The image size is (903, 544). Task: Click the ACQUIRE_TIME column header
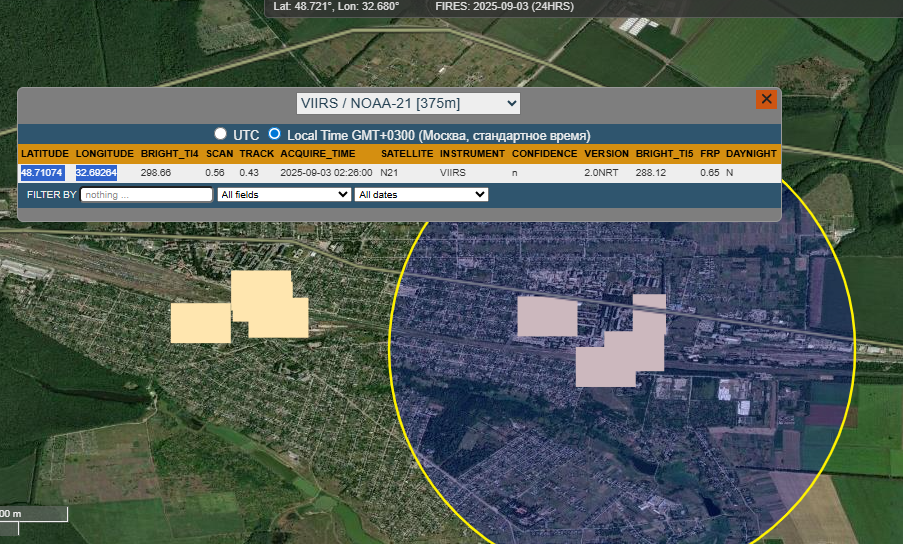318,154
